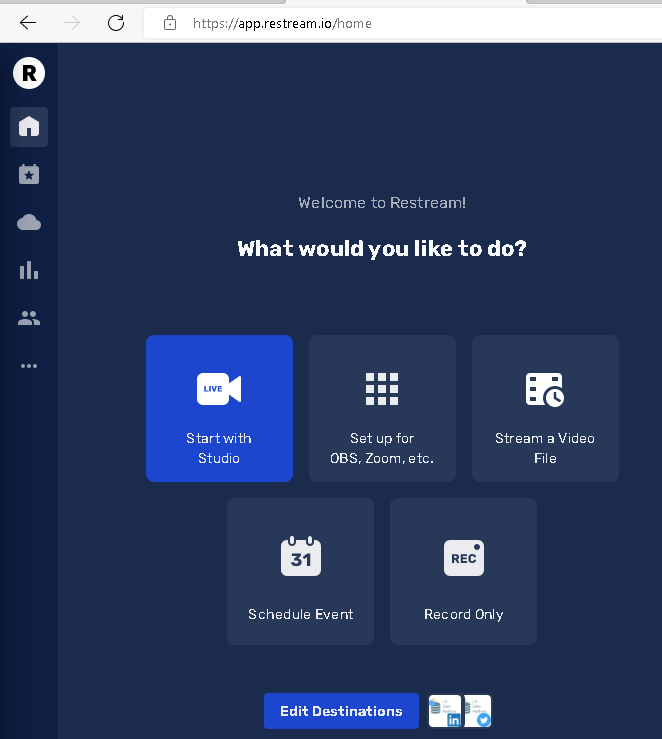
Task: Open the Events calendar icon in the sidebar
Action: (x=29, y=174)
